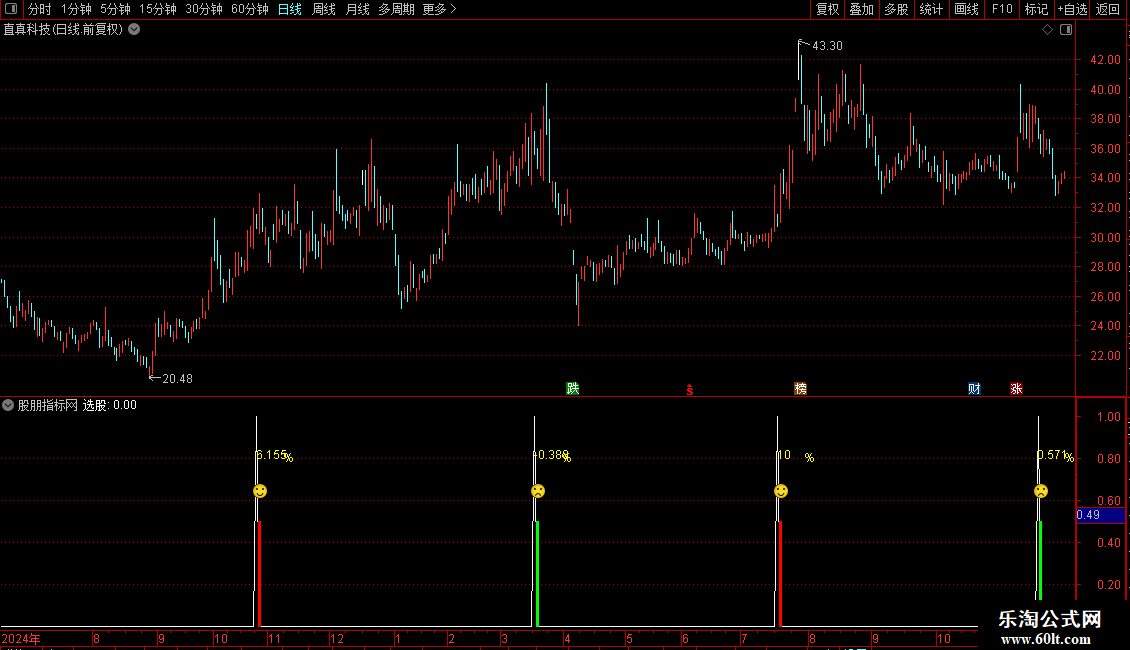Click the smiley face at 6.155% signal
Viewport: 1130px width, 650px height.
[260, 491]
